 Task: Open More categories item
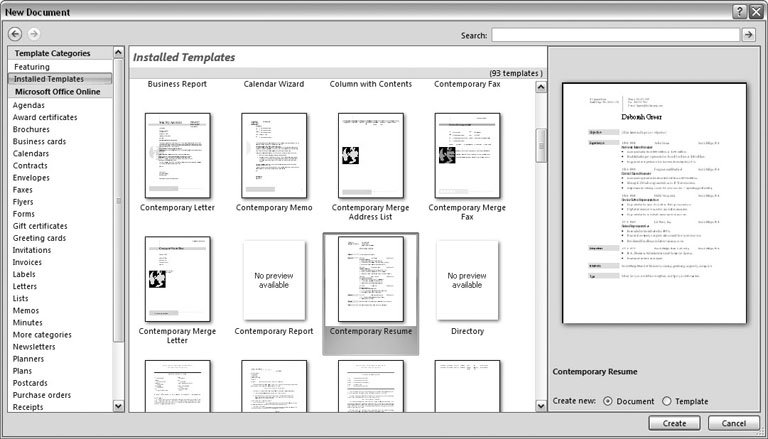[42, 335]
